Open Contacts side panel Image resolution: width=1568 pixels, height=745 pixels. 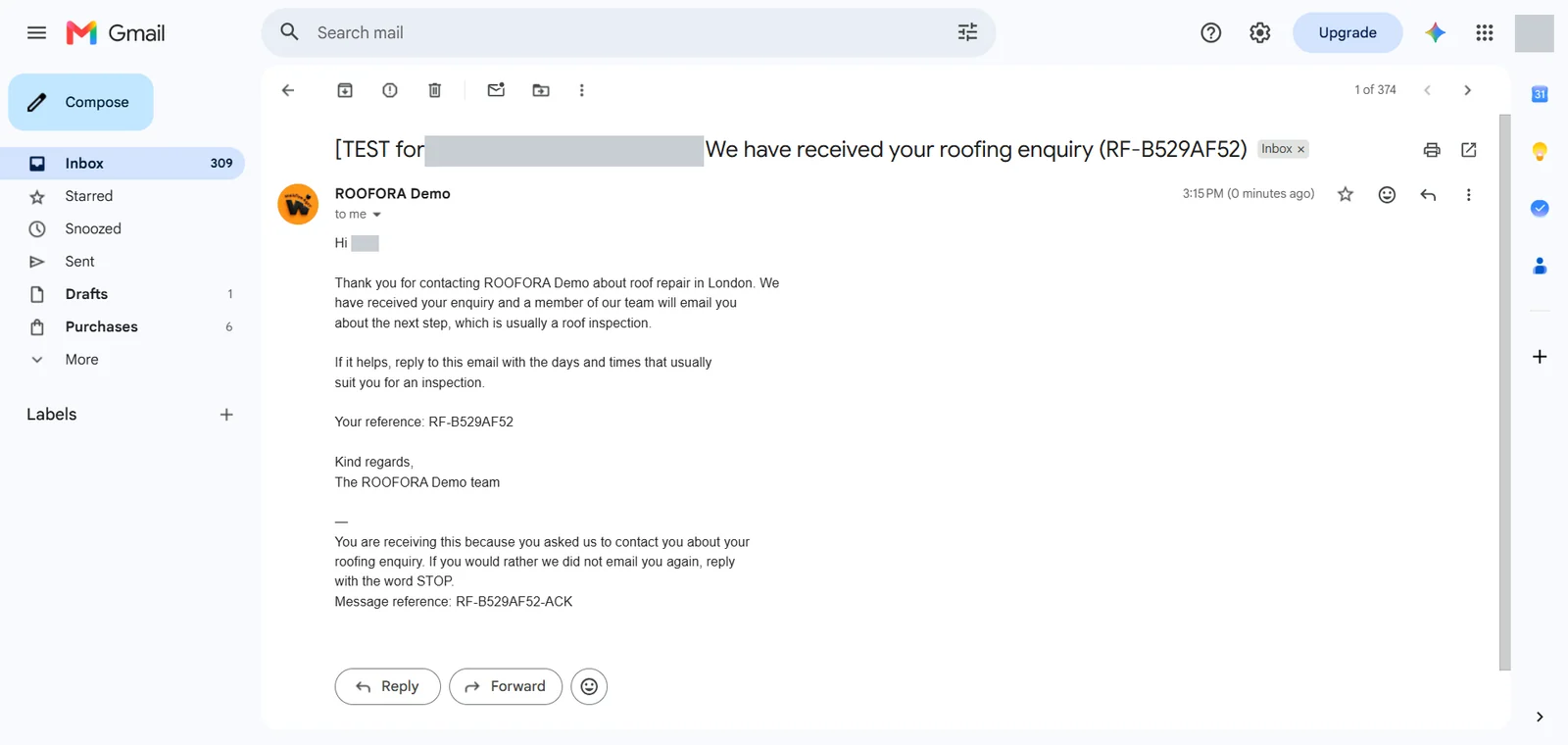click(1540, 265)
